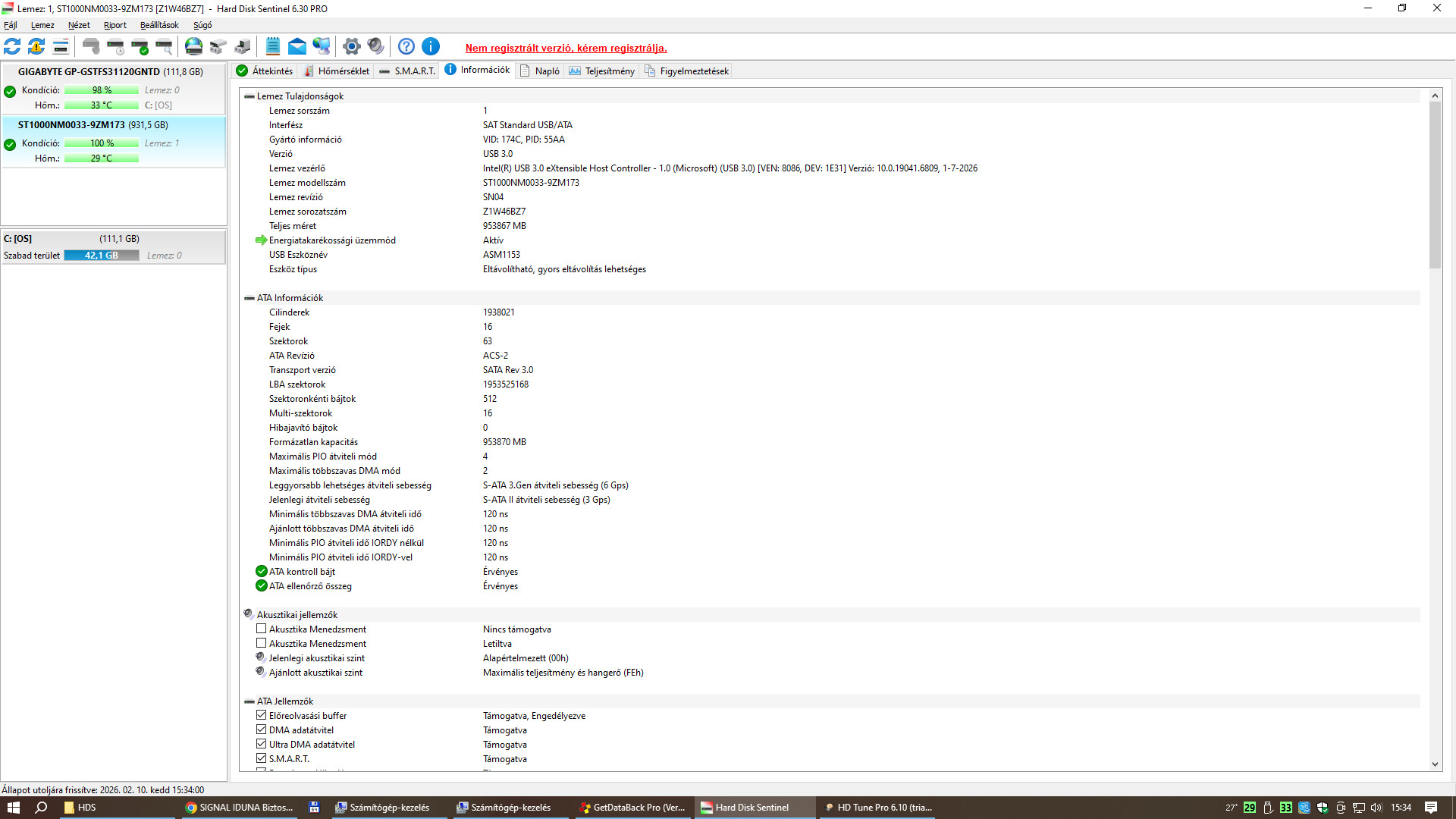The height and width of the screenshot is (819, 1456).
Task: Click the blue info circle toolbar icon
Action: click(431, 47)
